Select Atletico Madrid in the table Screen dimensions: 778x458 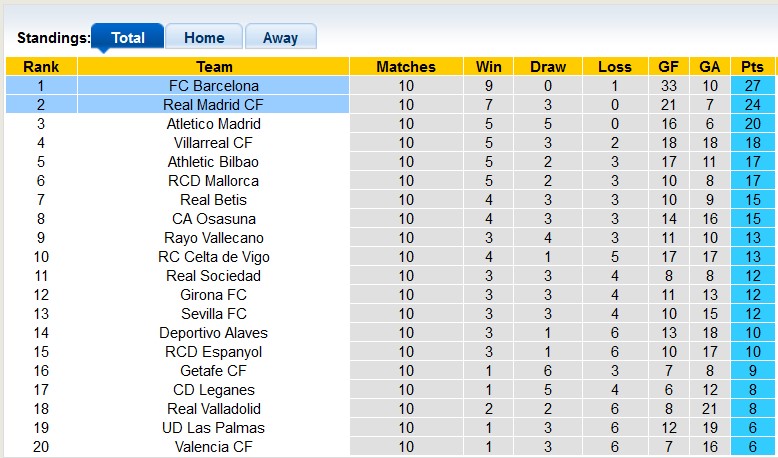[213, 124]
